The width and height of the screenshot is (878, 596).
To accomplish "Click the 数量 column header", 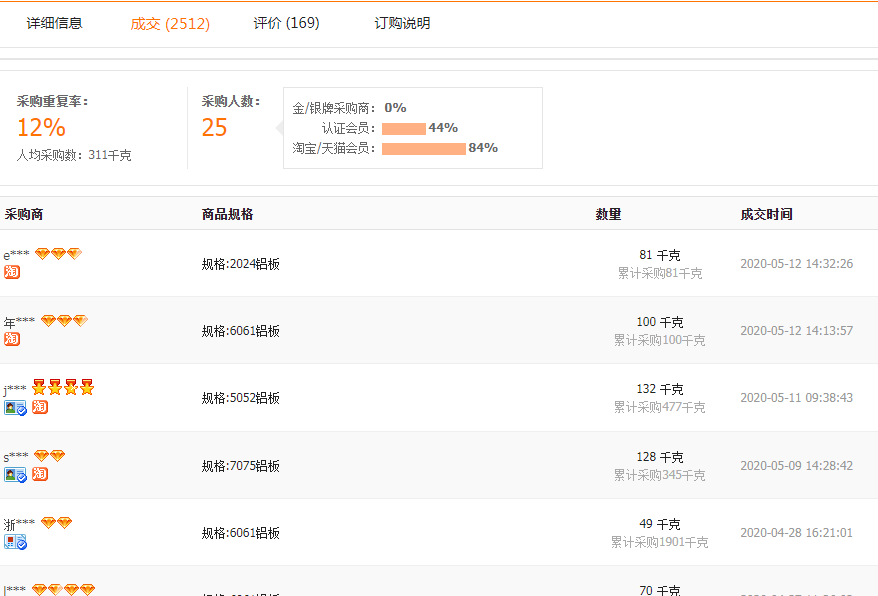I will click(608, 215).
